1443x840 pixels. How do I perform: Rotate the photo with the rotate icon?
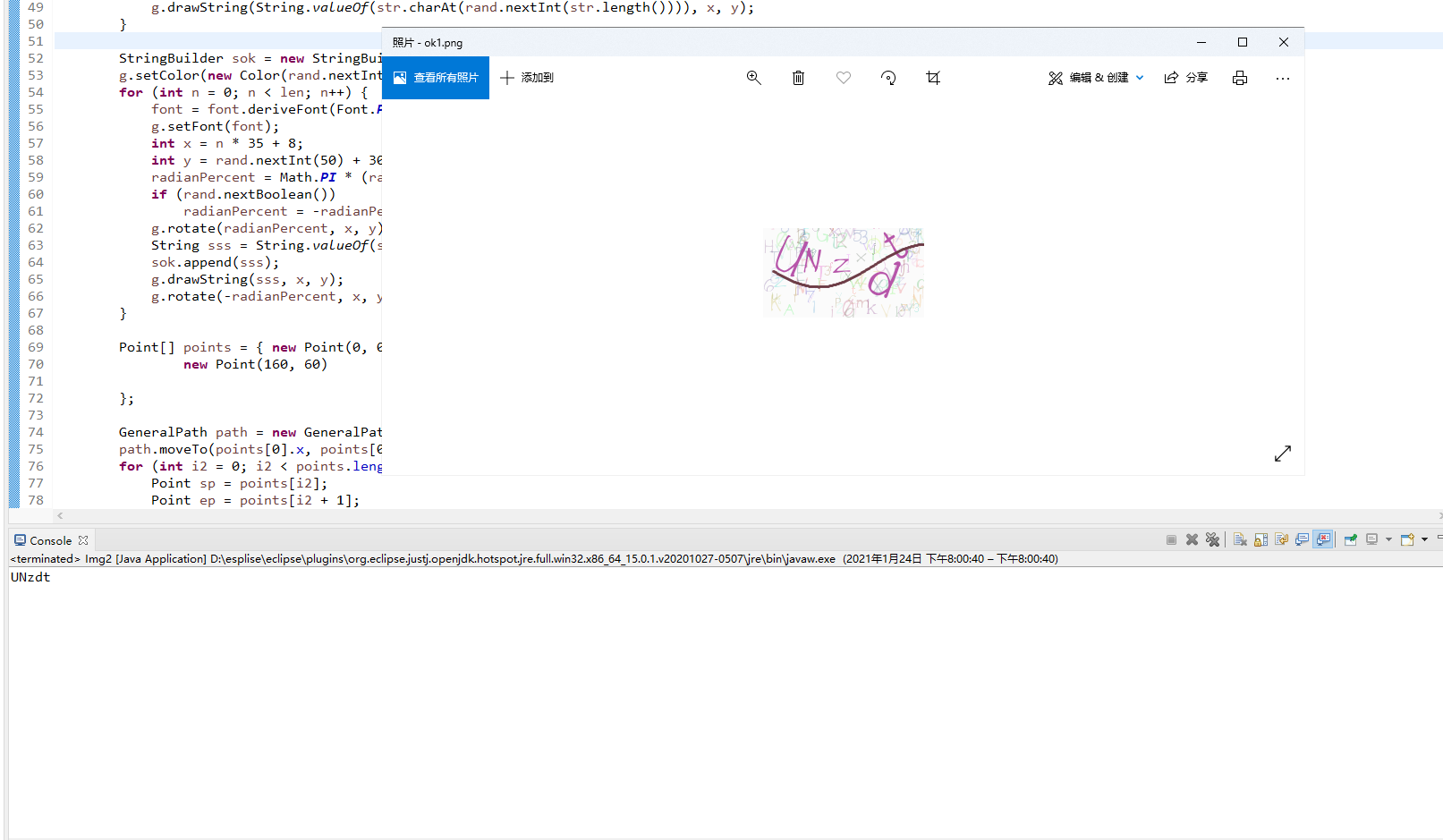click(x=887, y=78)
